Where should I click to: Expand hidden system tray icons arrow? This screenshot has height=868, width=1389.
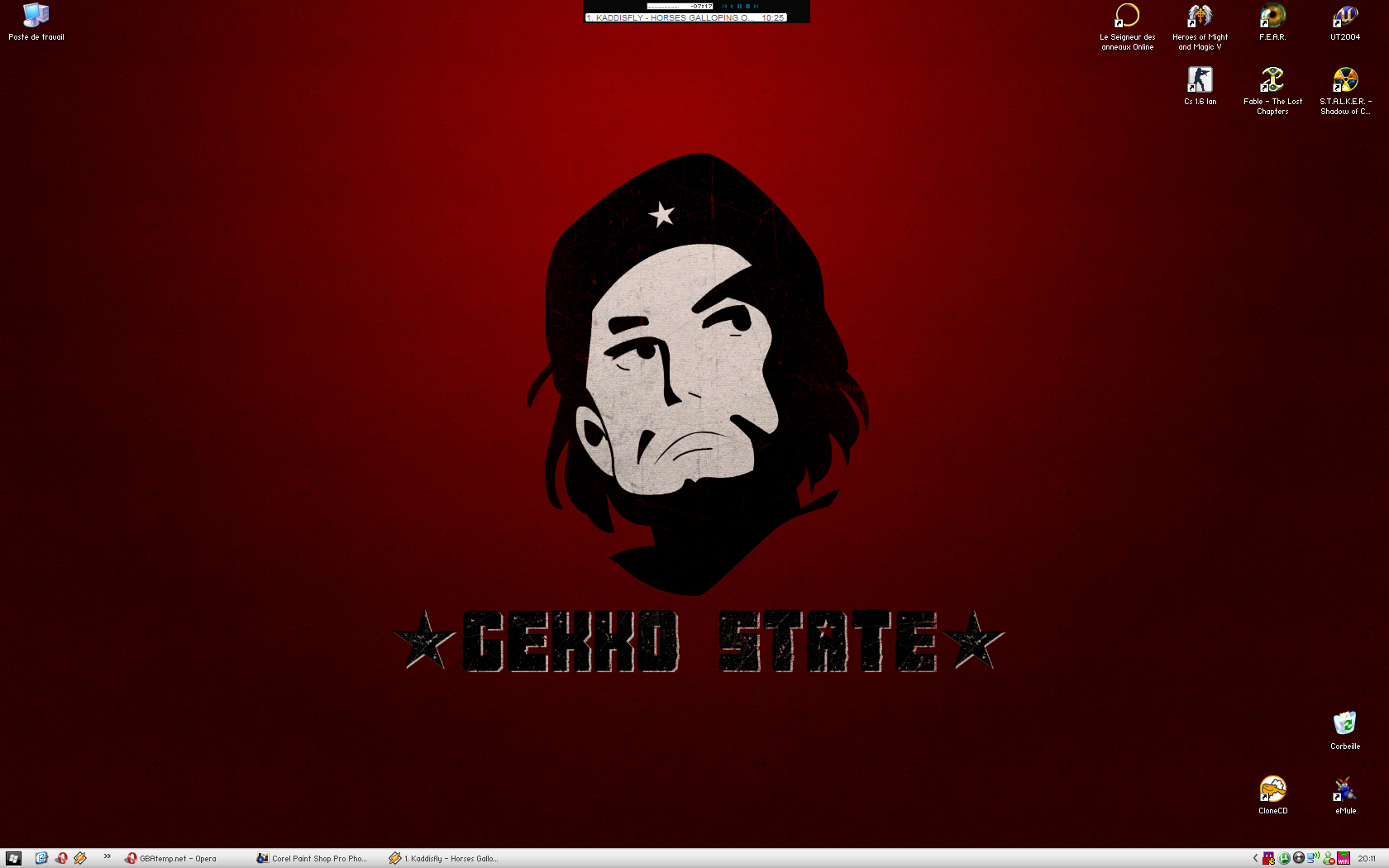(1255, 858)
